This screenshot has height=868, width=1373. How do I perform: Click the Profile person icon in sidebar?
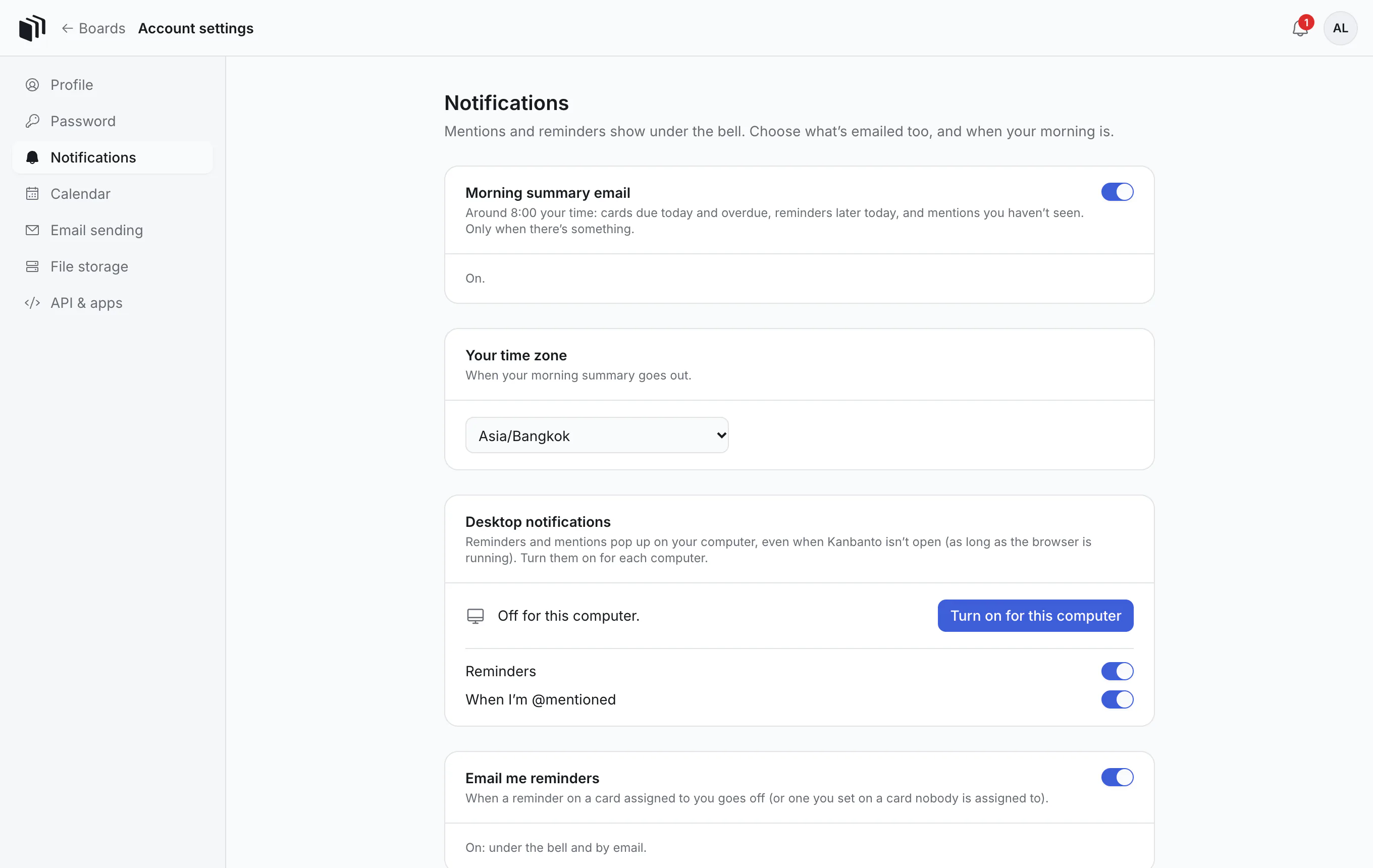point(32,85)
